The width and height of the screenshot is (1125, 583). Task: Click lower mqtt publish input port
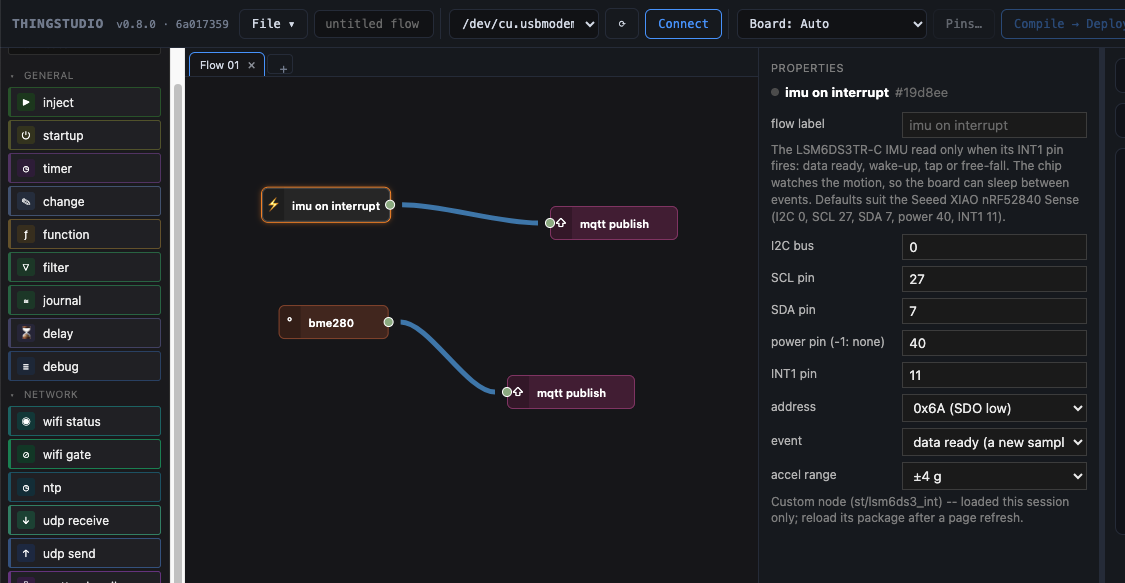point(507,392)
